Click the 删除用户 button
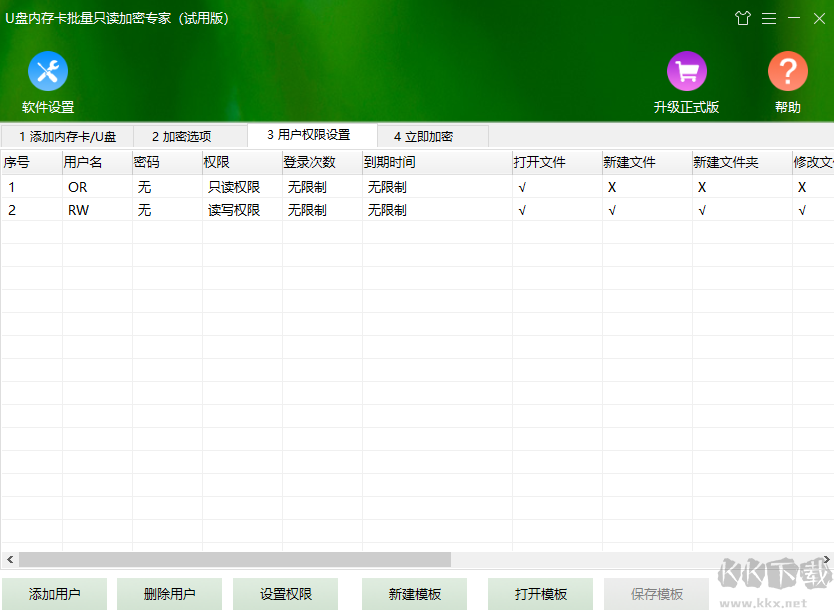The width and height of the screenshot is (834, 610). coord(169,593)
